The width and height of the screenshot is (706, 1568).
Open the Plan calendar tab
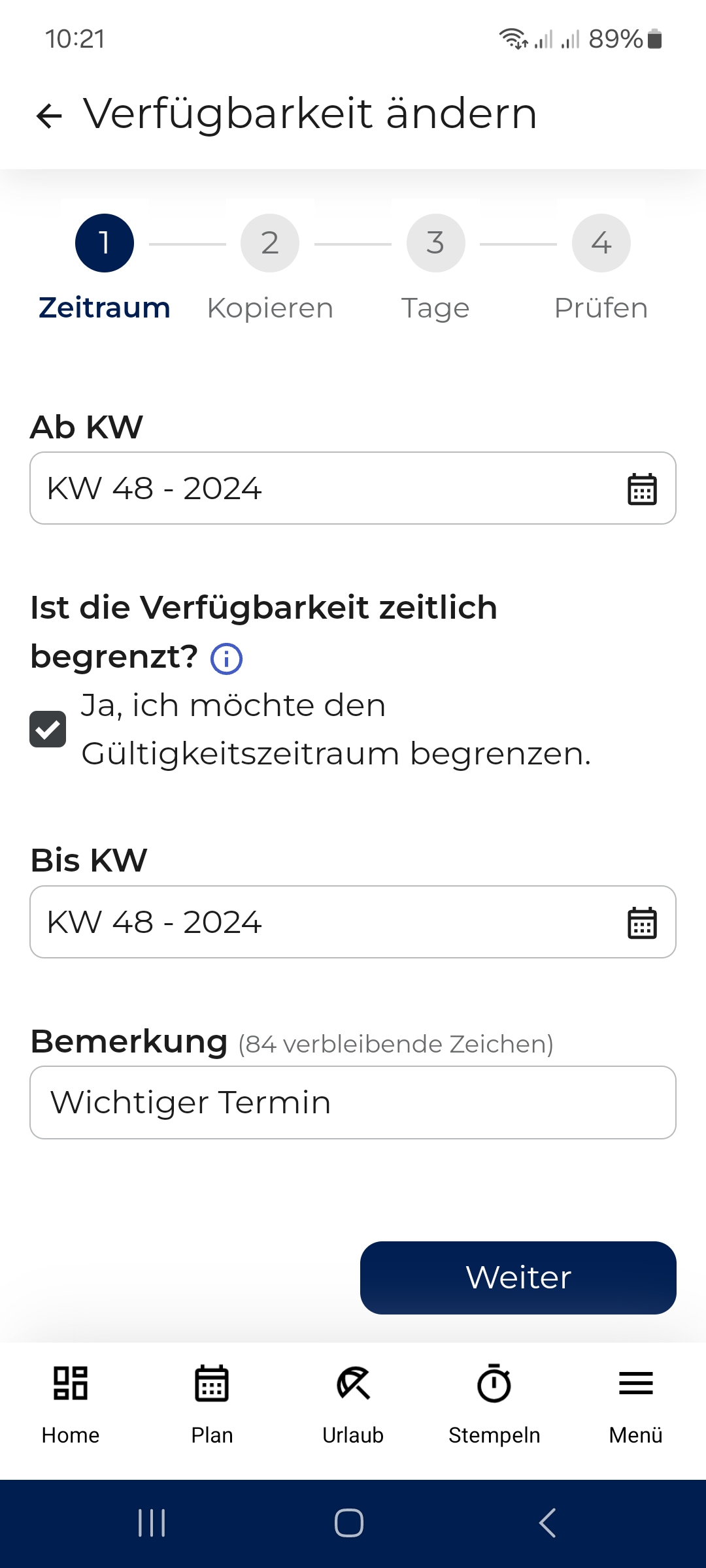[212, 1405]
